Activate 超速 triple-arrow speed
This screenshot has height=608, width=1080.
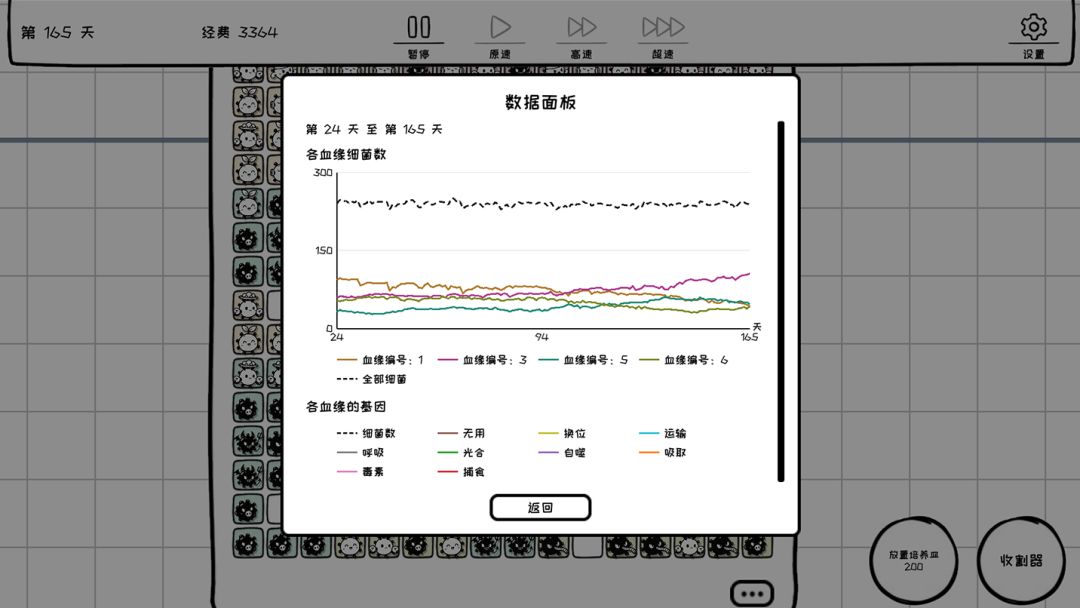(663, 28)
